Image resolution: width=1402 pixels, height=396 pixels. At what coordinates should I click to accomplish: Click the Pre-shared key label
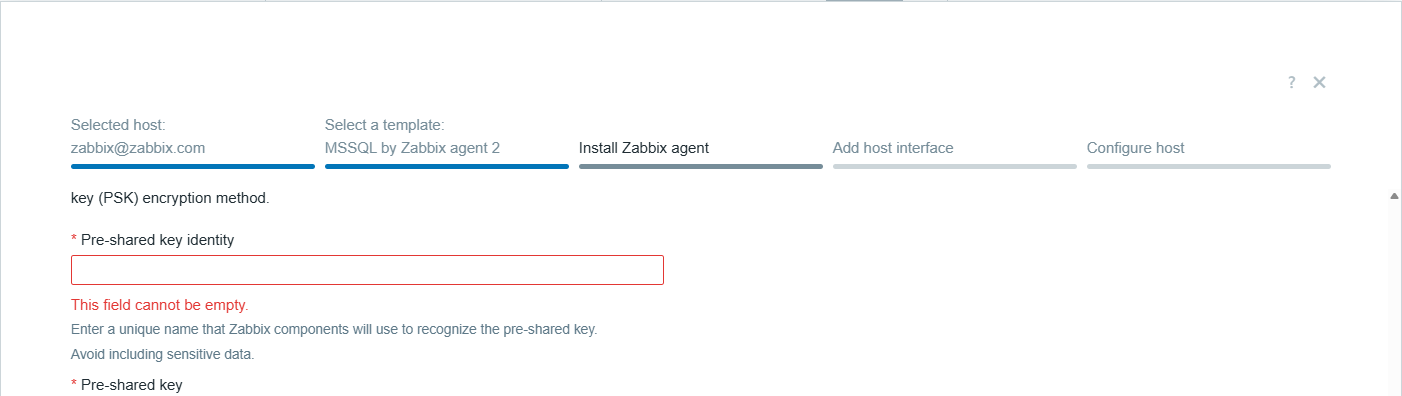point(131,385)
